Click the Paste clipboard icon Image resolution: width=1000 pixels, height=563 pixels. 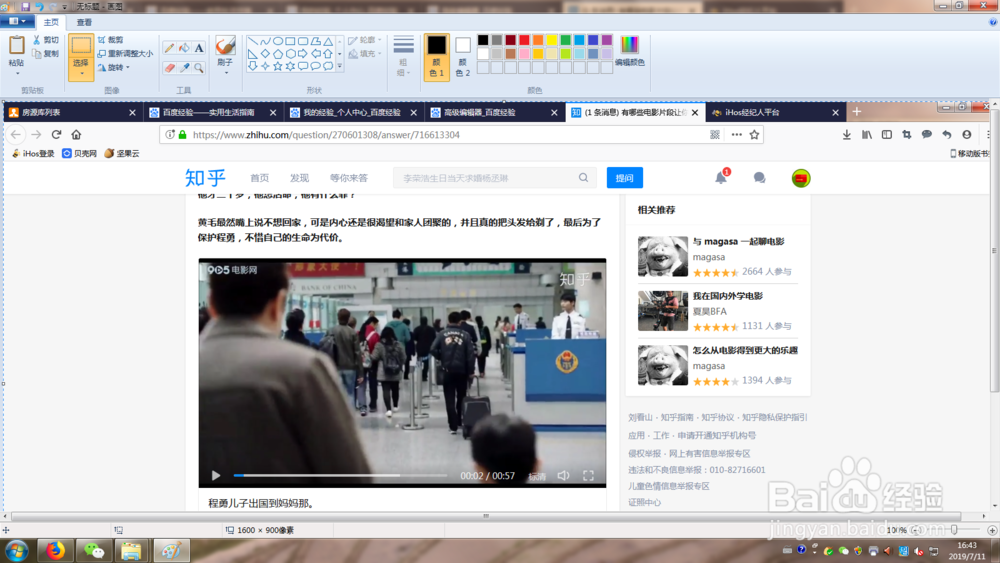[x=16, y=46]
